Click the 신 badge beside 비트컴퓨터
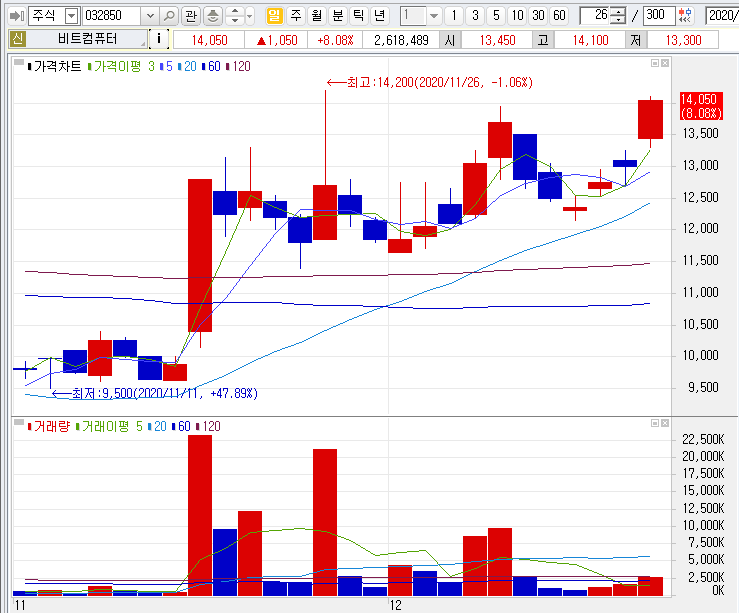739x613 pixels. coord(17,39)
